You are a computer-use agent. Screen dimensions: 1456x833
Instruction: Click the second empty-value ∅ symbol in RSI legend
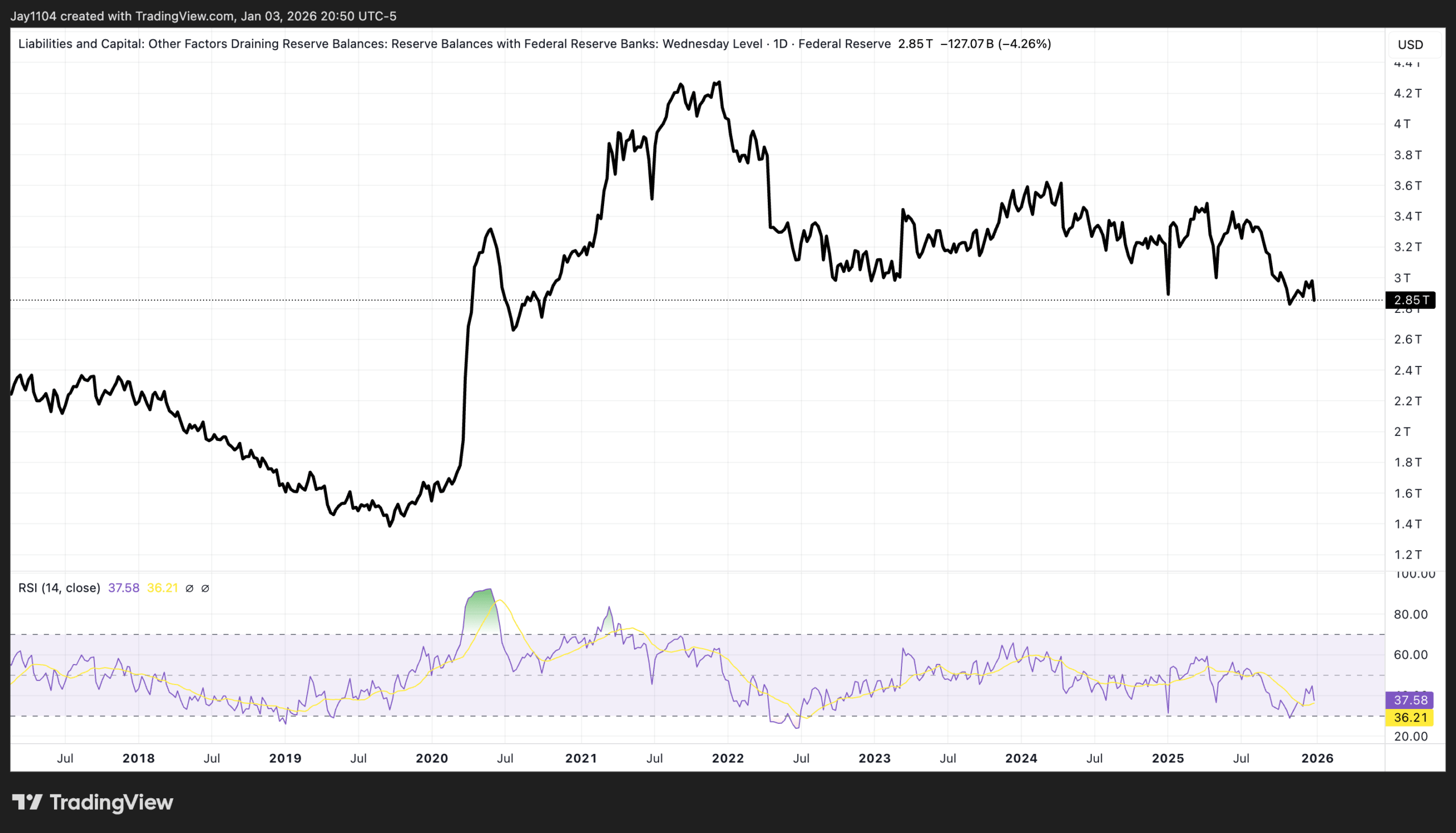coord(205,588)
